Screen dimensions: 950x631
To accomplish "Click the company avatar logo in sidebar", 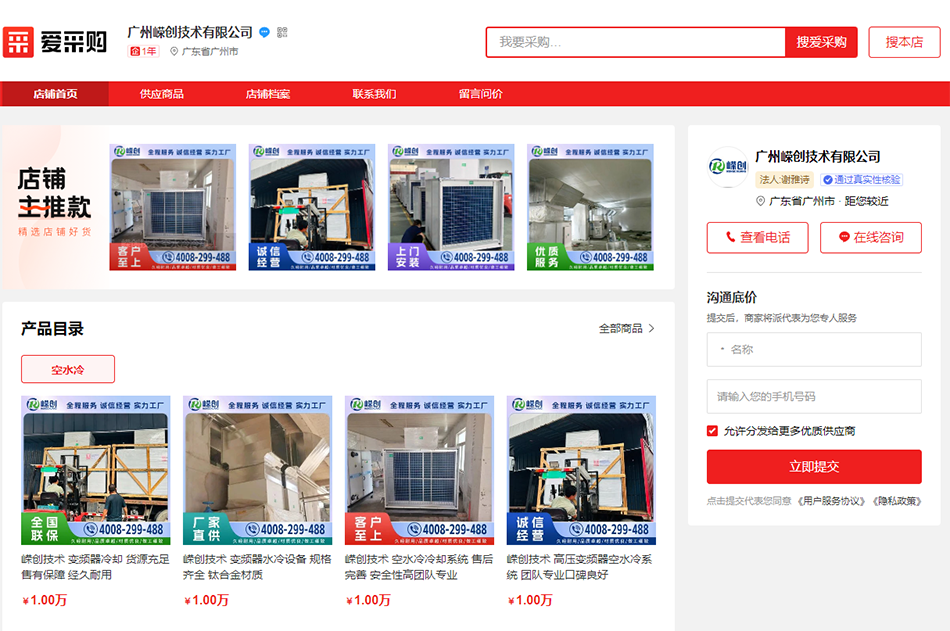I will click(x=728, y=166).
